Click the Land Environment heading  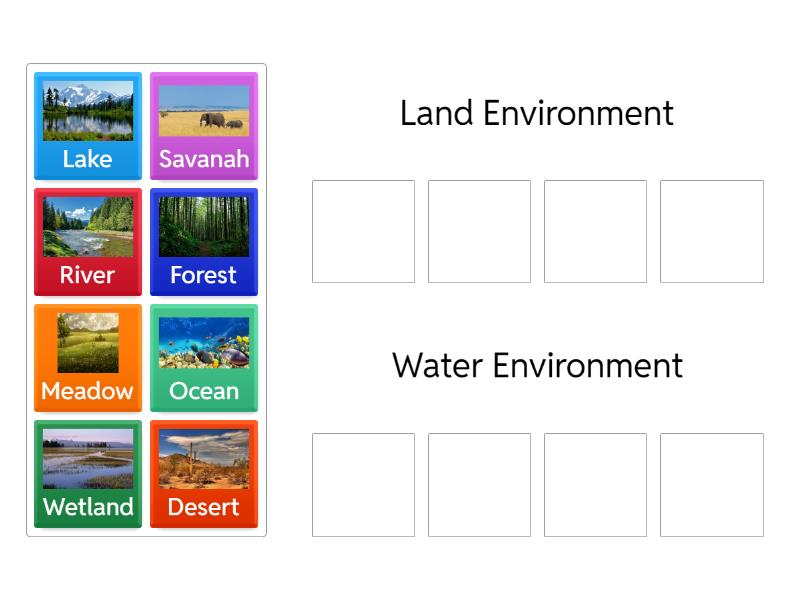point(538,113)
